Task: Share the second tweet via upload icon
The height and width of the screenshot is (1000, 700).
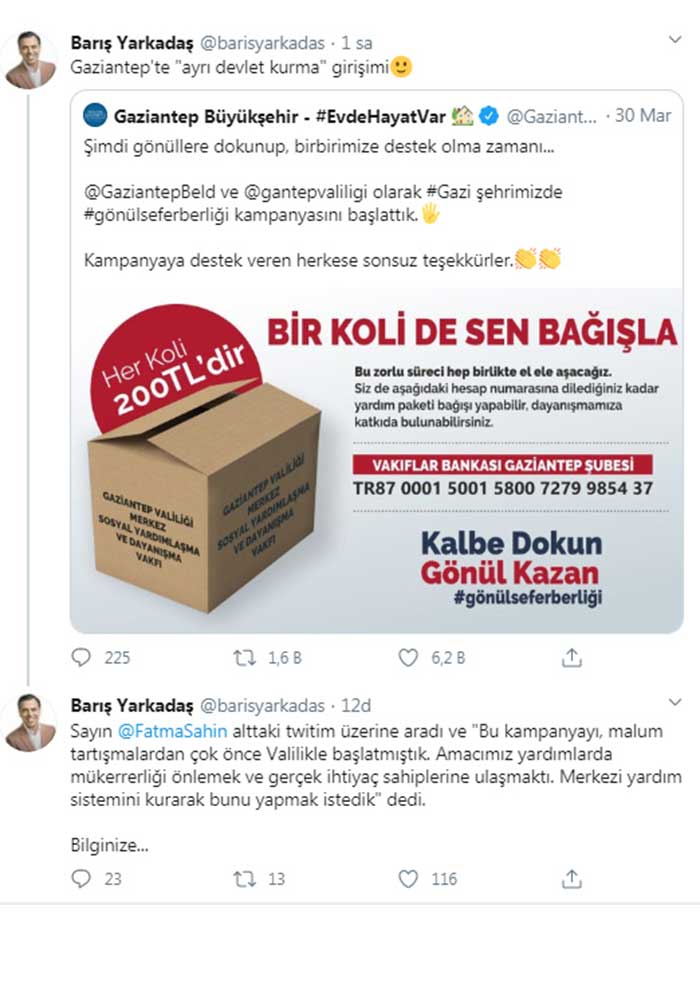Action: 572,879
